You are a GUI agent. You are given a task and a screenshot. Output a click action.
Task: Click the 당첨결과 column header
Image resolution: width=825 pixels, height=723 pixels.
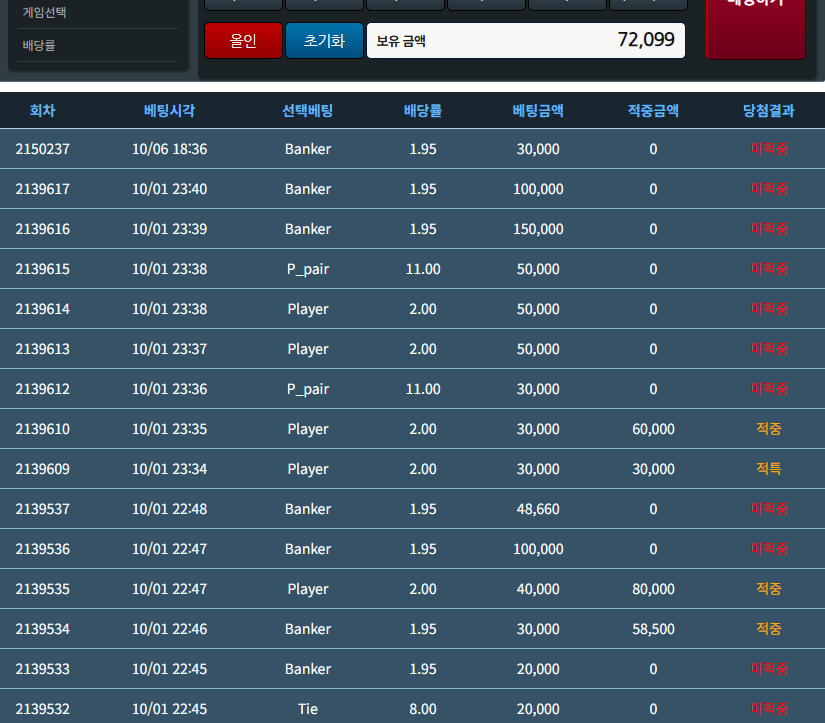pyautogui.click(x=769, y=111)
